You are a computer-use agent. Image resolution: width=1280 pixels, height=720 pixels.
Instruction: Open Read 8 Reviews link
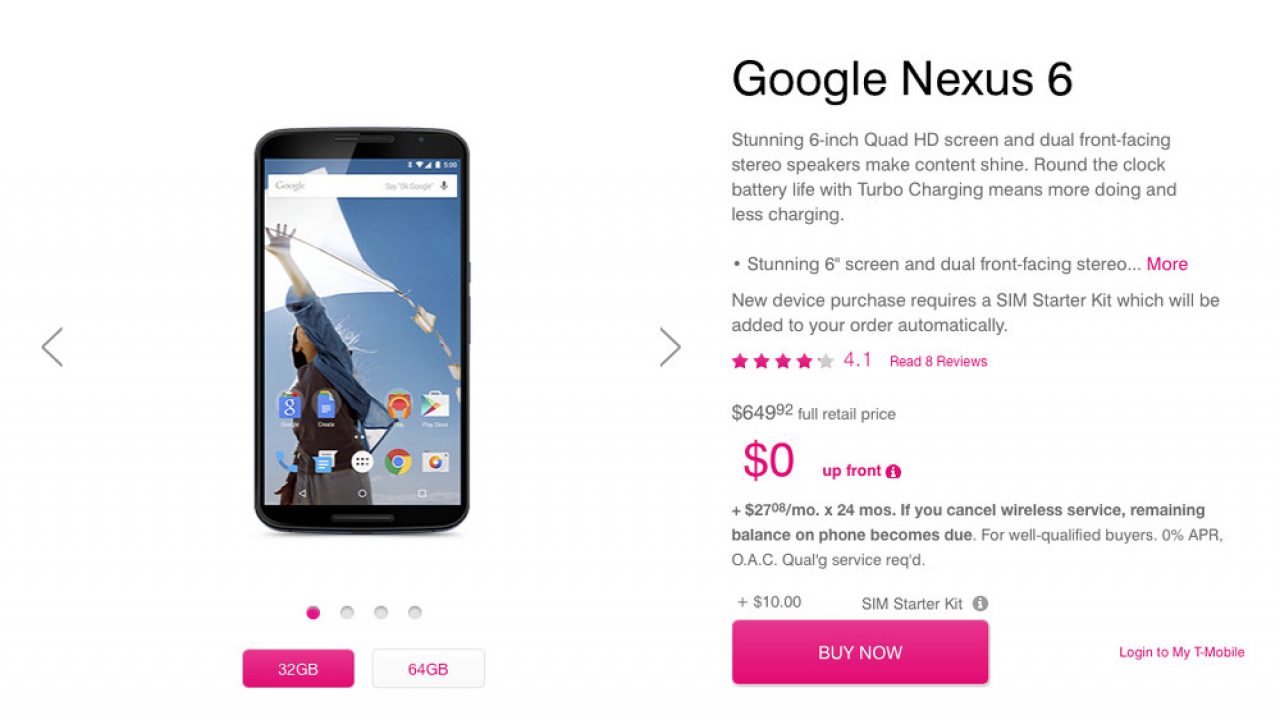[x=938, y=361]
